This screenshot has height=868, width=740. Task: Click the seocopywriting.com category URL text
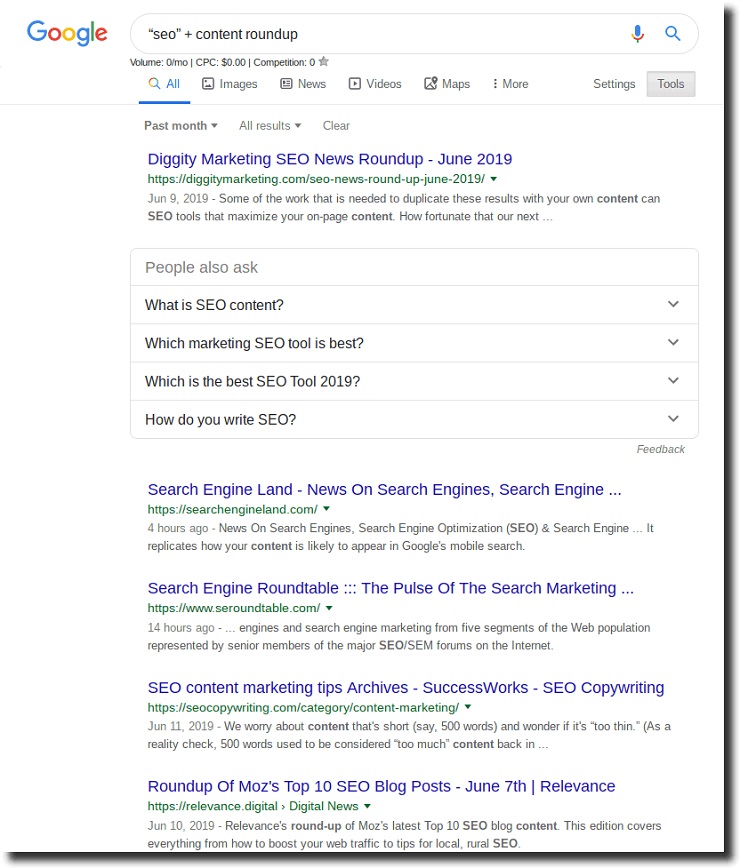click(303, 707)
